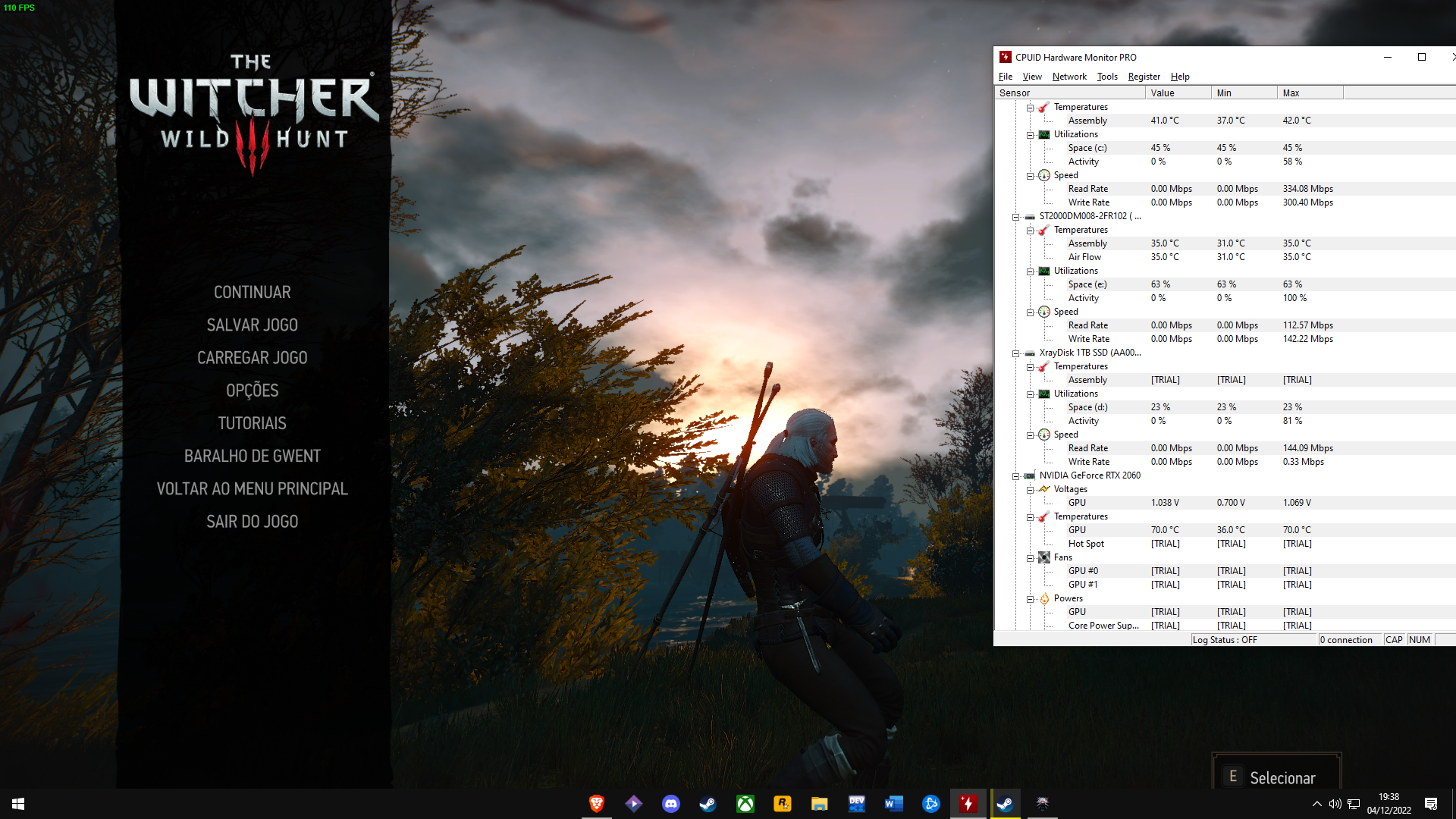
Task: Collapse the XrayDisk 1TB SSD node
Action: pyautogui.click(x=1015, y=353)
